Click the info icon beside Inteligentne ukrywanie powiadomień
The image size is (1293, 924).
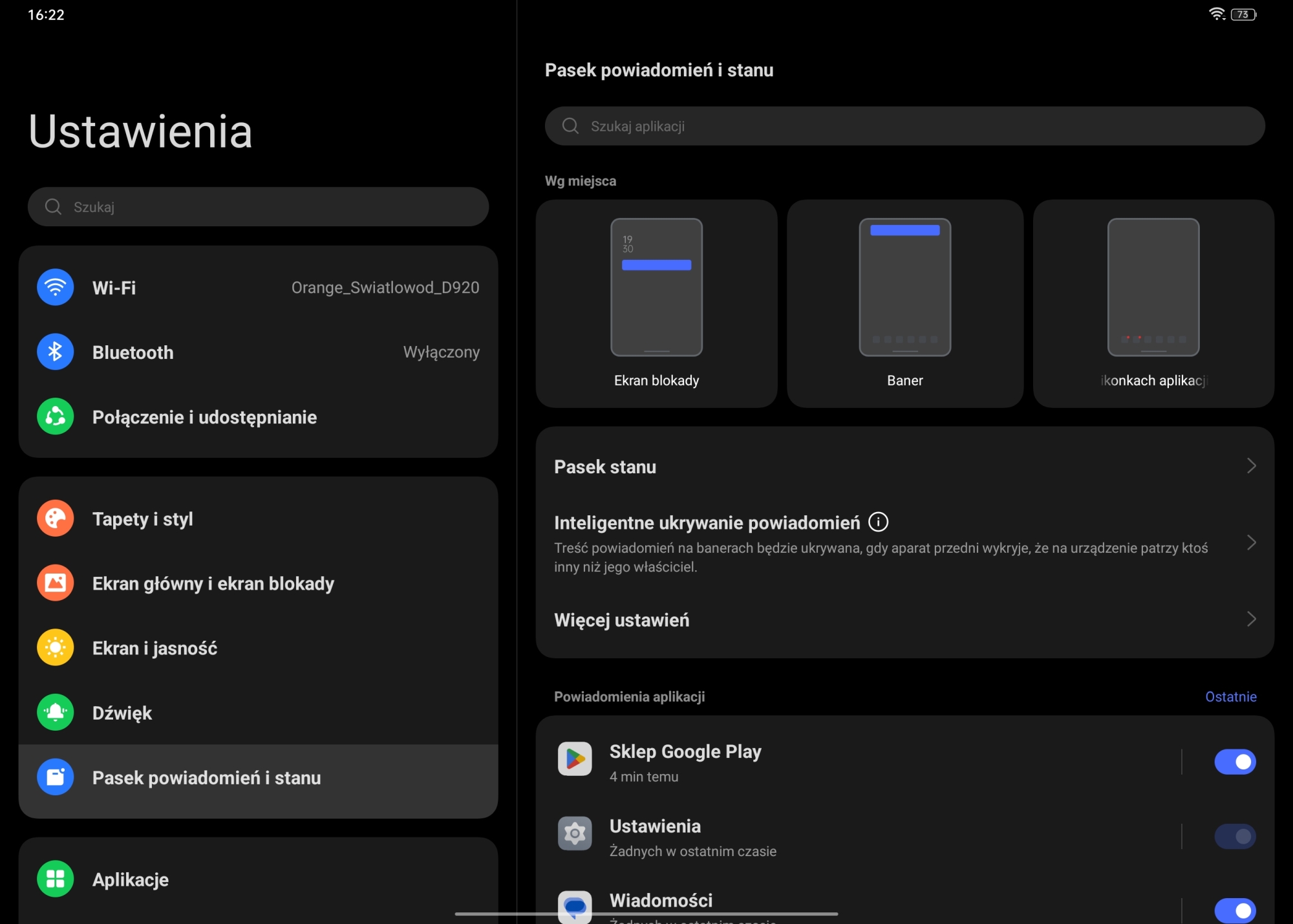coord(878,522)
